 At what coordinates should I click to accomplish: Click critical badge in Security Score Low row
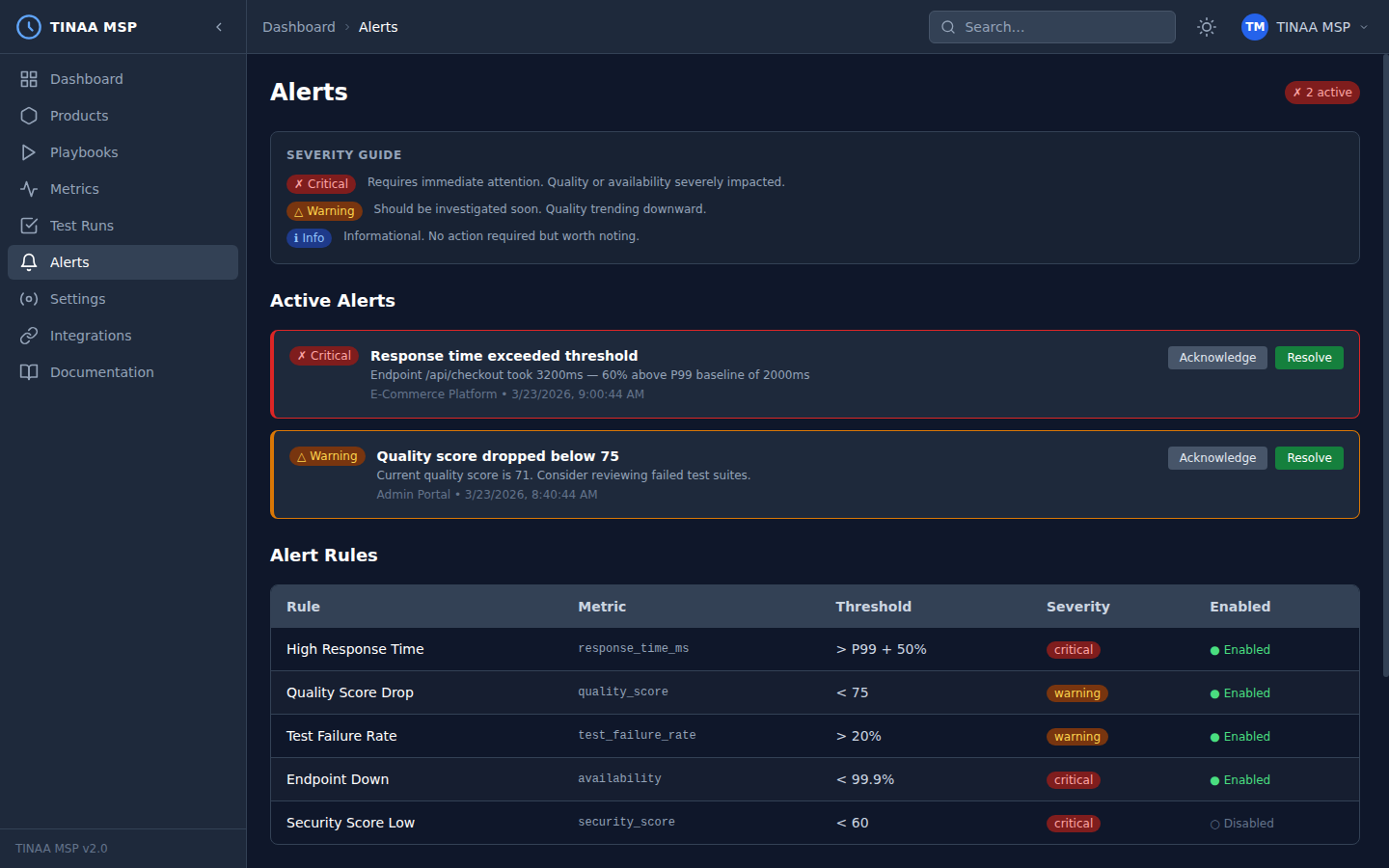point(1074,824)
